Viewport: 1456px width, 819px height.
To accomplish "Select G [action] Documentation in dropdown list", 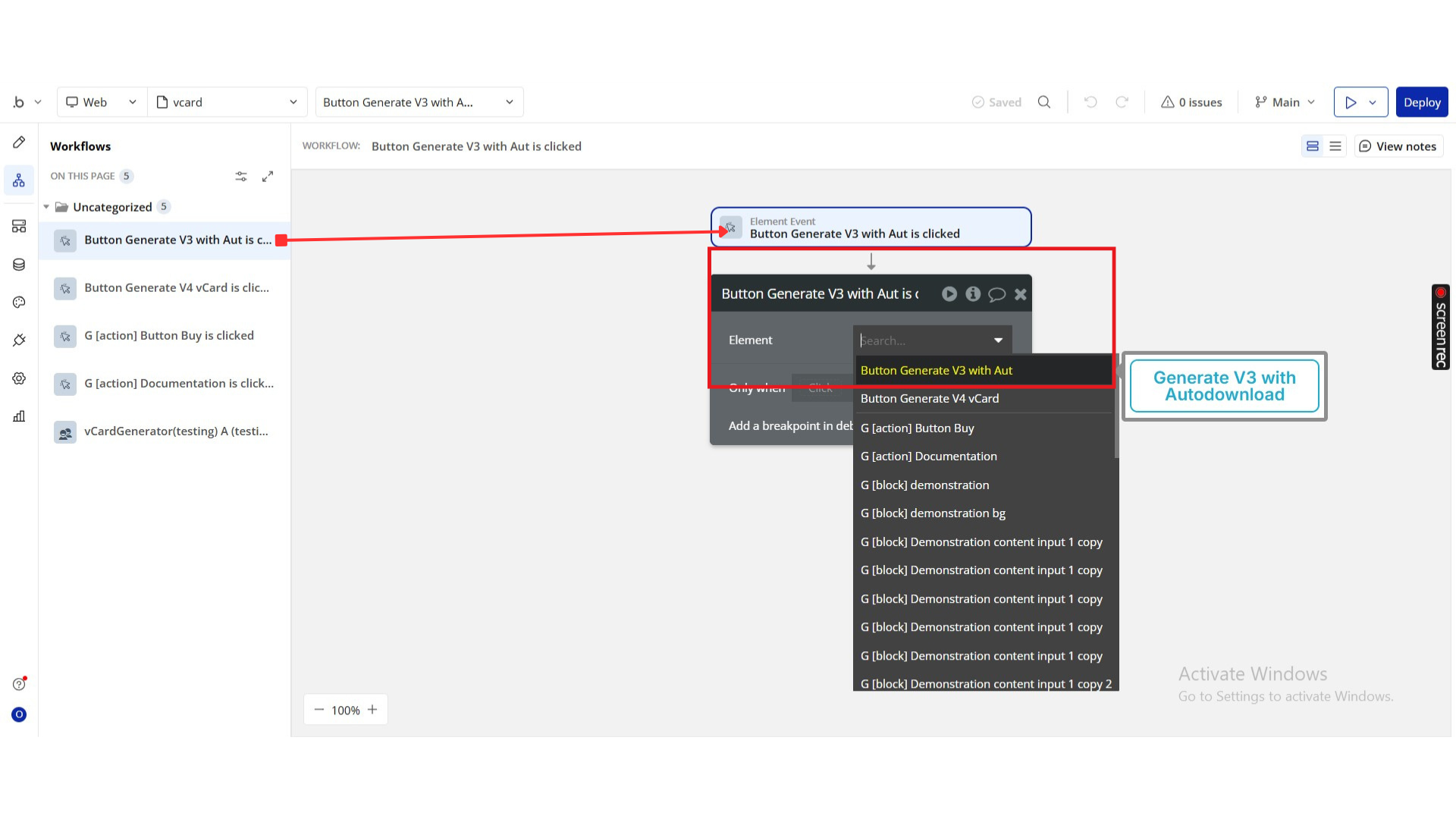I will (x=929, y=457).
